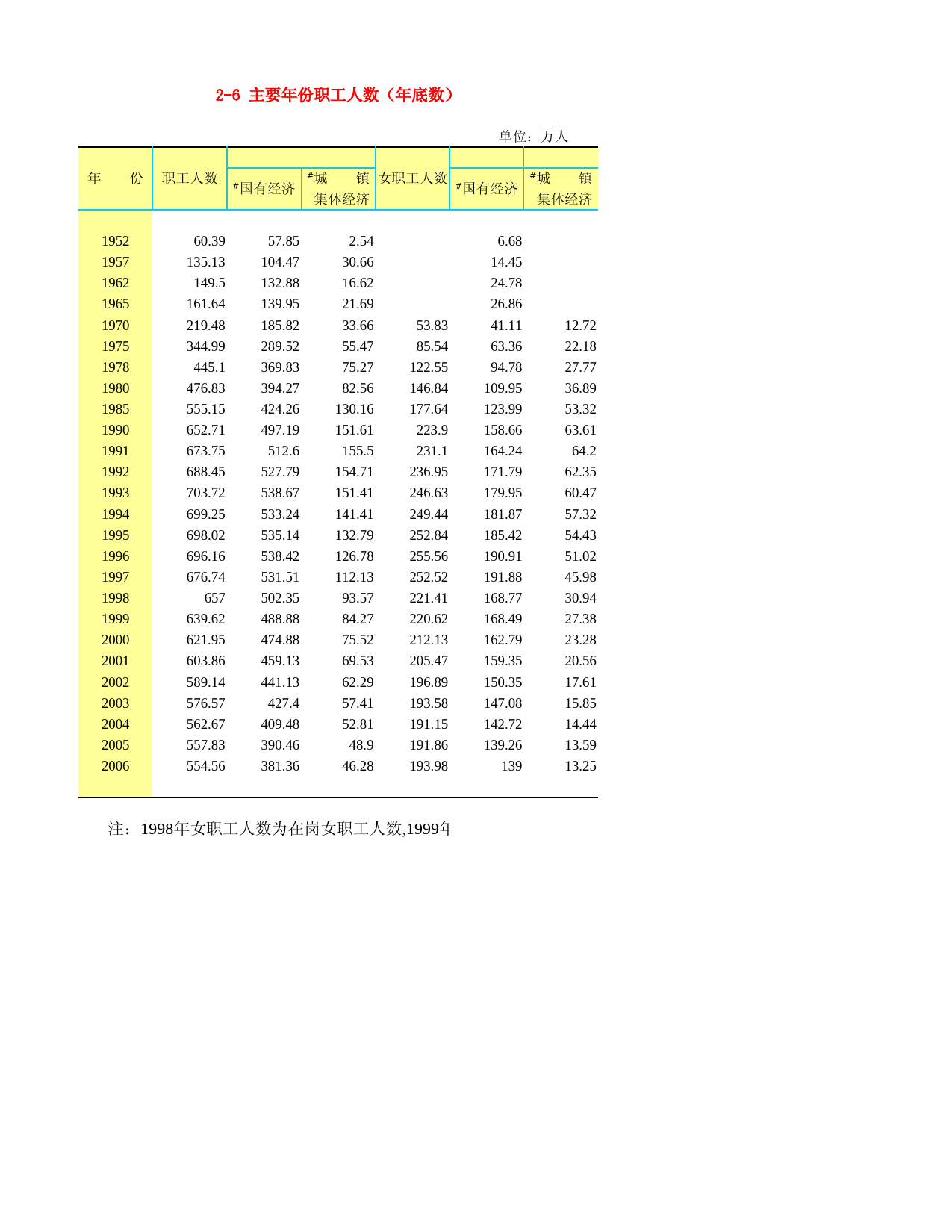952x1232 pixels.
Task: Click the value 476.83
Action: point(206,388)
